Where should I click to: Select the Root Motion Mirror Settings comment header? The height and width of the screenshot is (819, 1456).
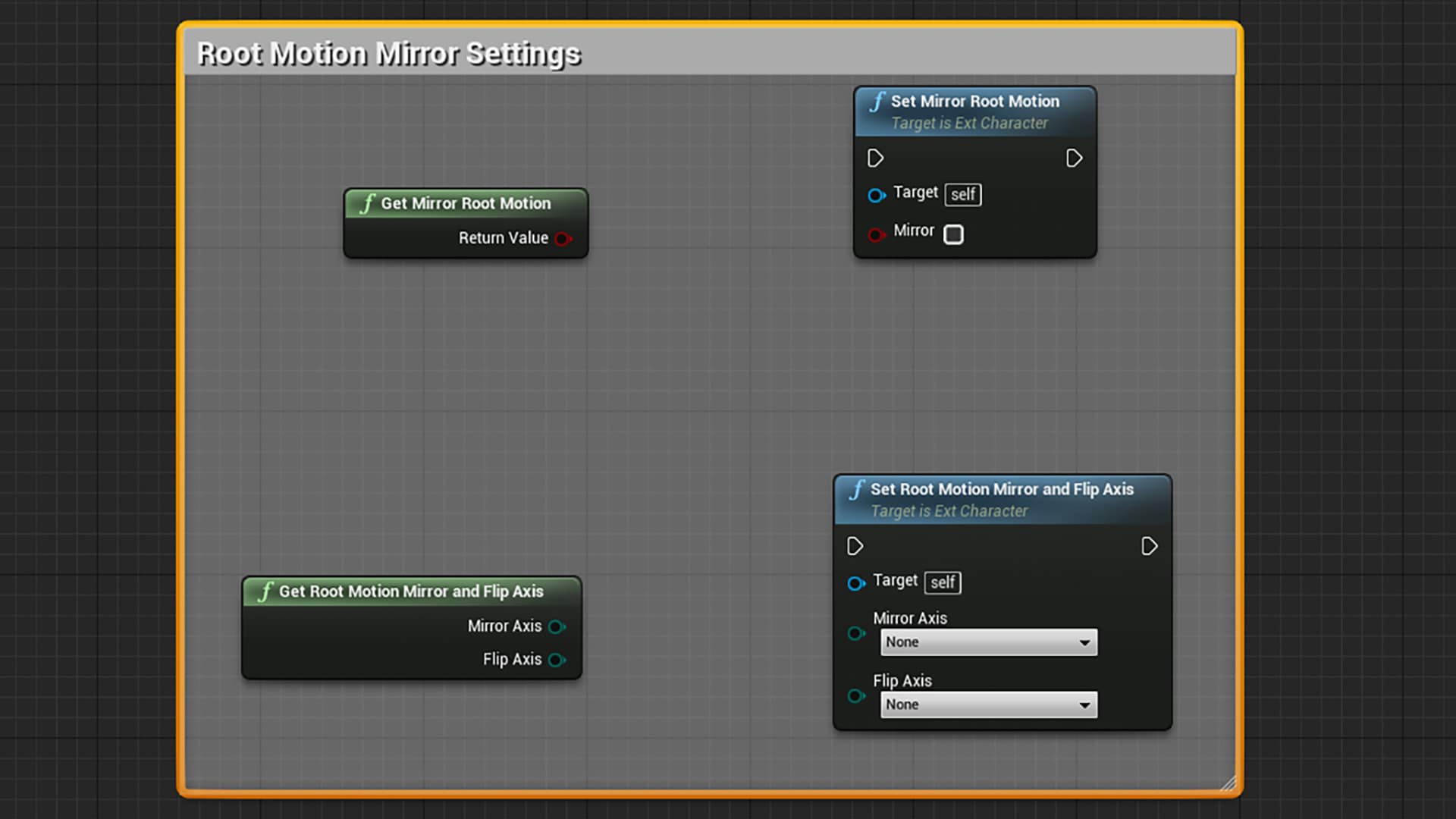click(388, 53)
